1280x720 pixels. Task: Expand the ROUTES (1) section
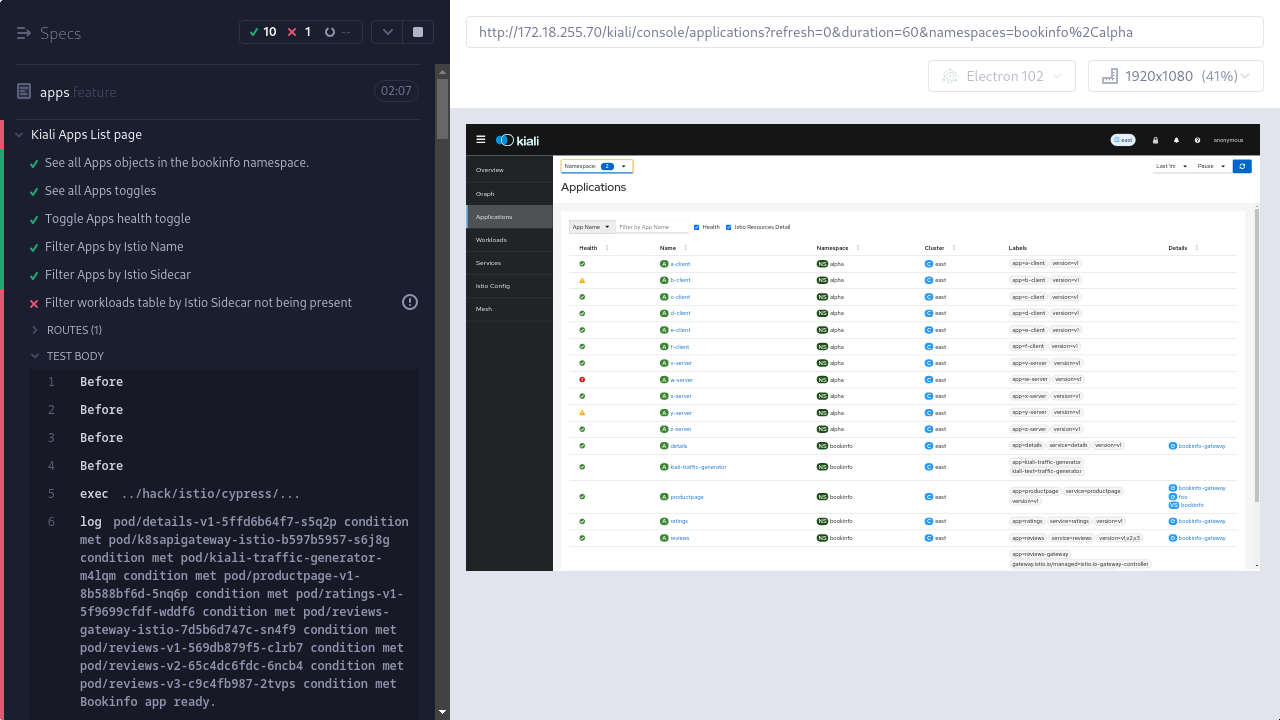74,330
